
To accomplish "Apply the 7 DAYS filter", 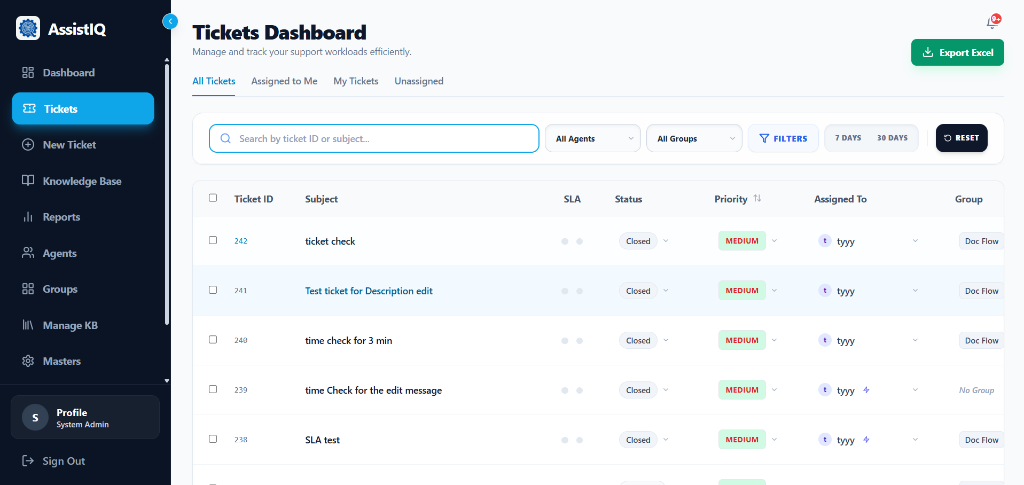I will (848, 138).
